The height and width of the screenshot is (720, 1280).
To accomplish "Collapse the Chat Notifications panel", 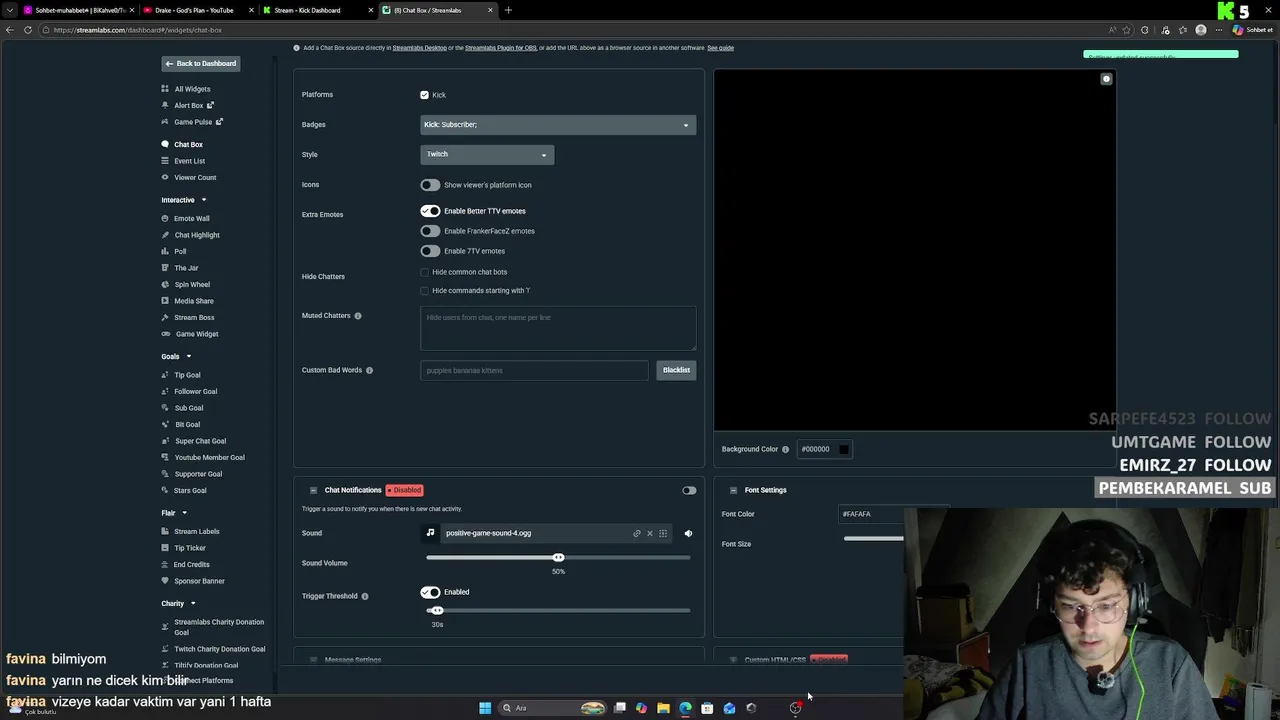I will [x=313, y=490].
